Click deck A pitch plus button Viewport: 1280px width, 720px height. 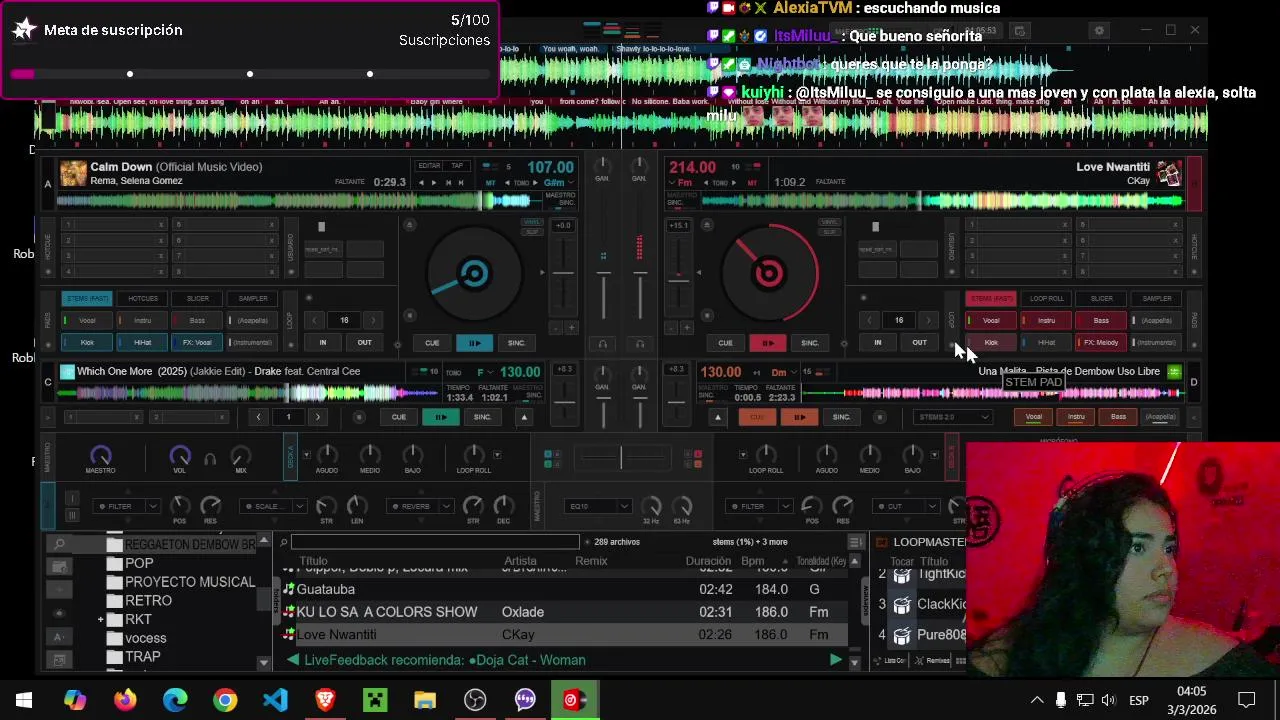coord(572,328)
